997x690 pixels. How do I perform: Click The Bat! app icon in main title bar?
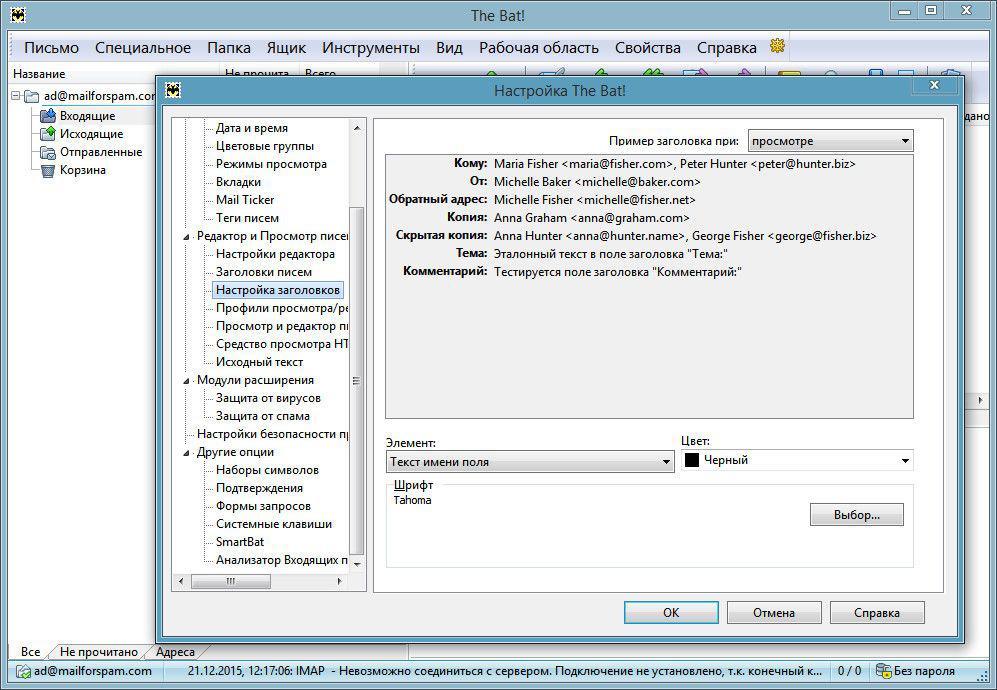[x=18, y=14]
